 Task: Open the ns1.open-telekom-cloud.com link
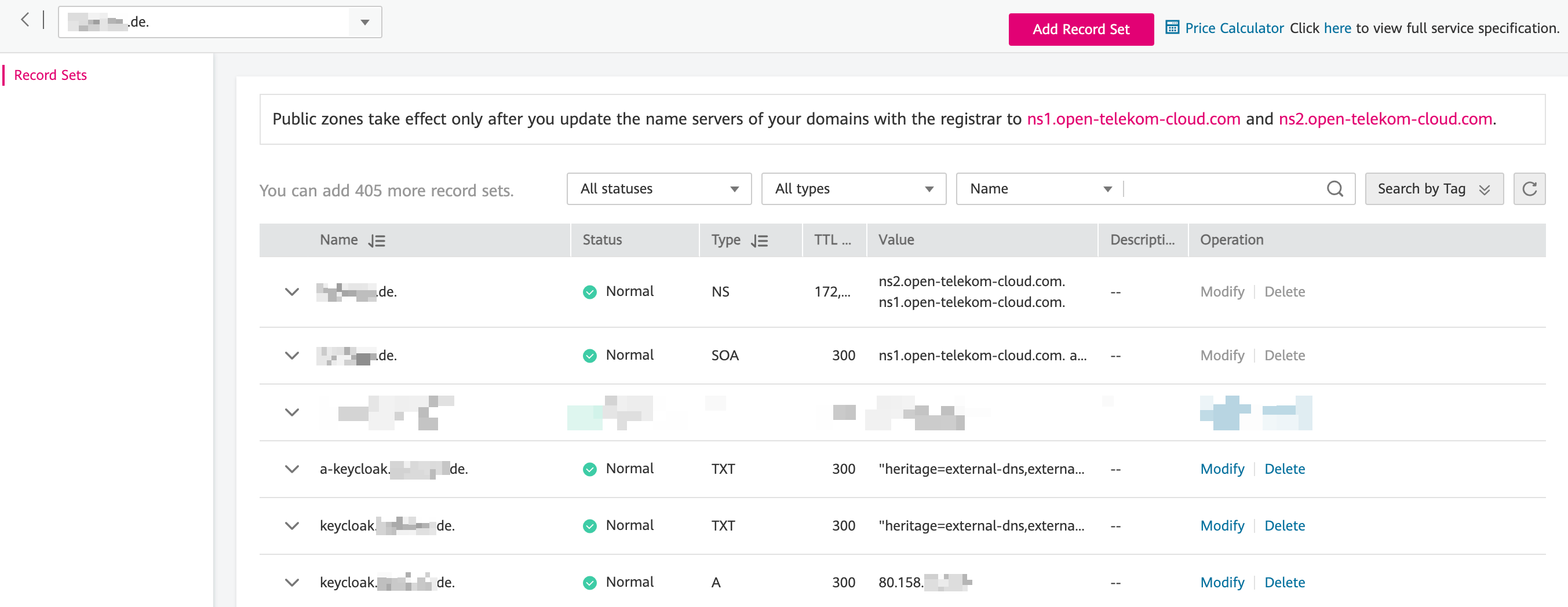[1133, 119]
